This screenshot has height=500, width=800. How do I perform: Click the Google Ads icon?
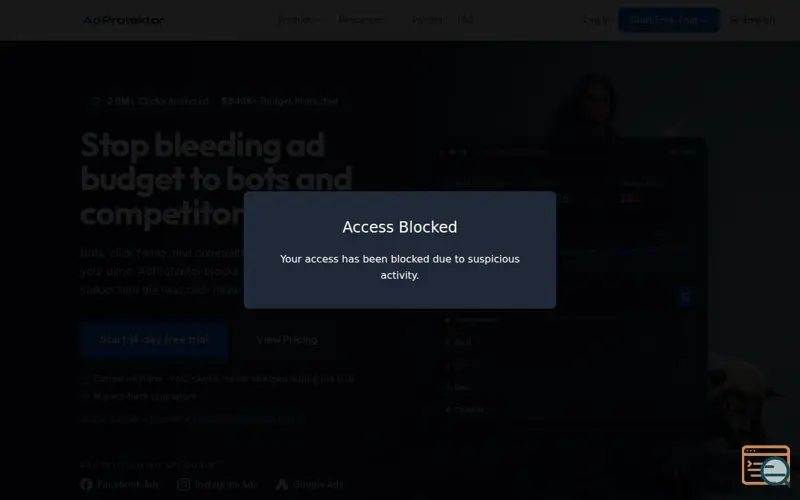click(x=282, y=484)
